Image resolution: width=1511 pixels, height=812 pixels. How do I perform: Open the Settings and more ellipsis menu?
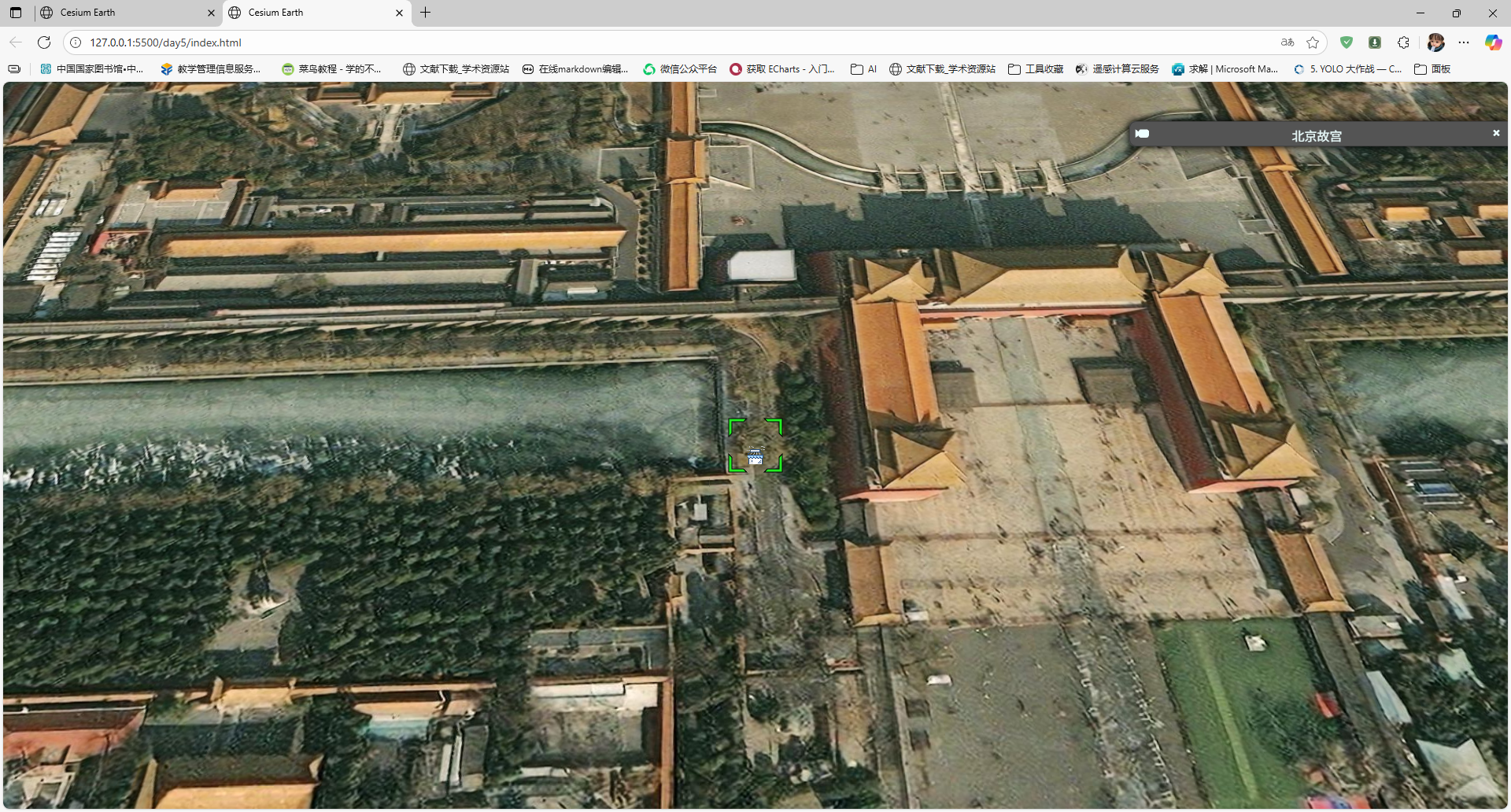(1464, 42)
